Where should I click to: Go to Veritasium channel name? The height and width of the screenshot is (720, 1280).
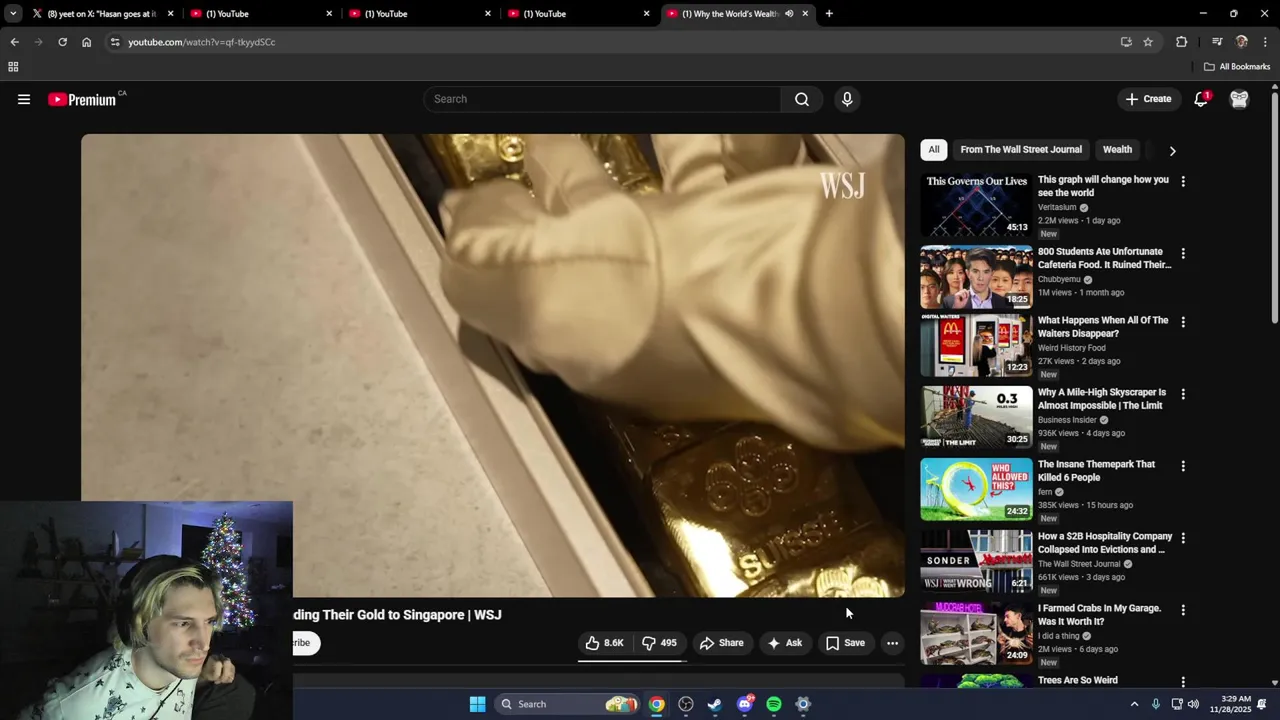pyautogui.click(x=1057, y=207)
